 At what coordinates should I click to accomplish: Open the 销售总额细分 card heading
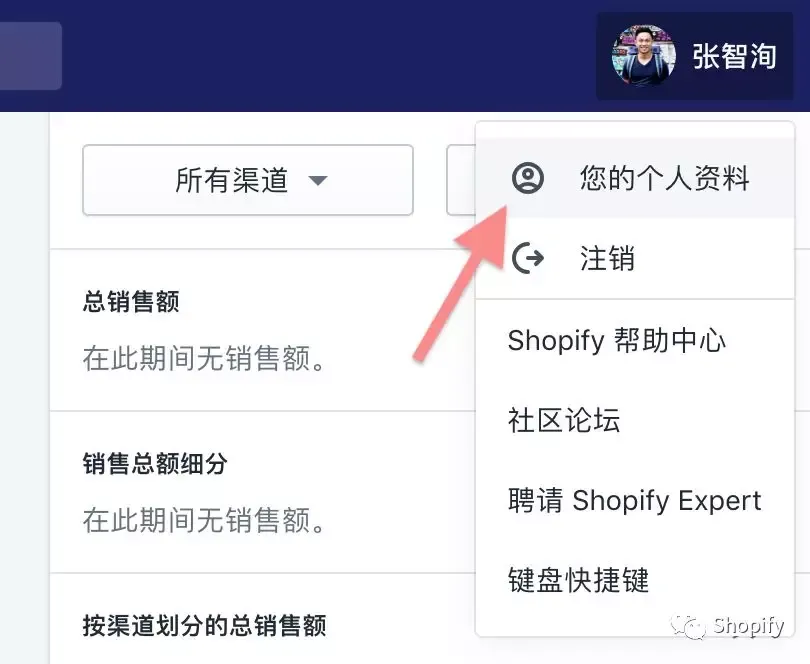[x=155, y=463]
